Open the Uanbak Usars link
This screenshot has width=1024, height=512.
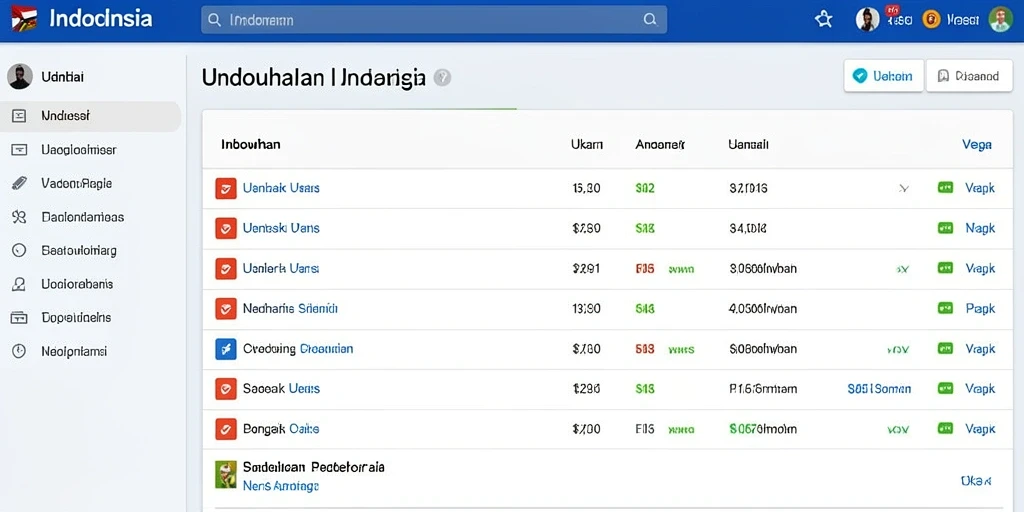pos(281,188)
